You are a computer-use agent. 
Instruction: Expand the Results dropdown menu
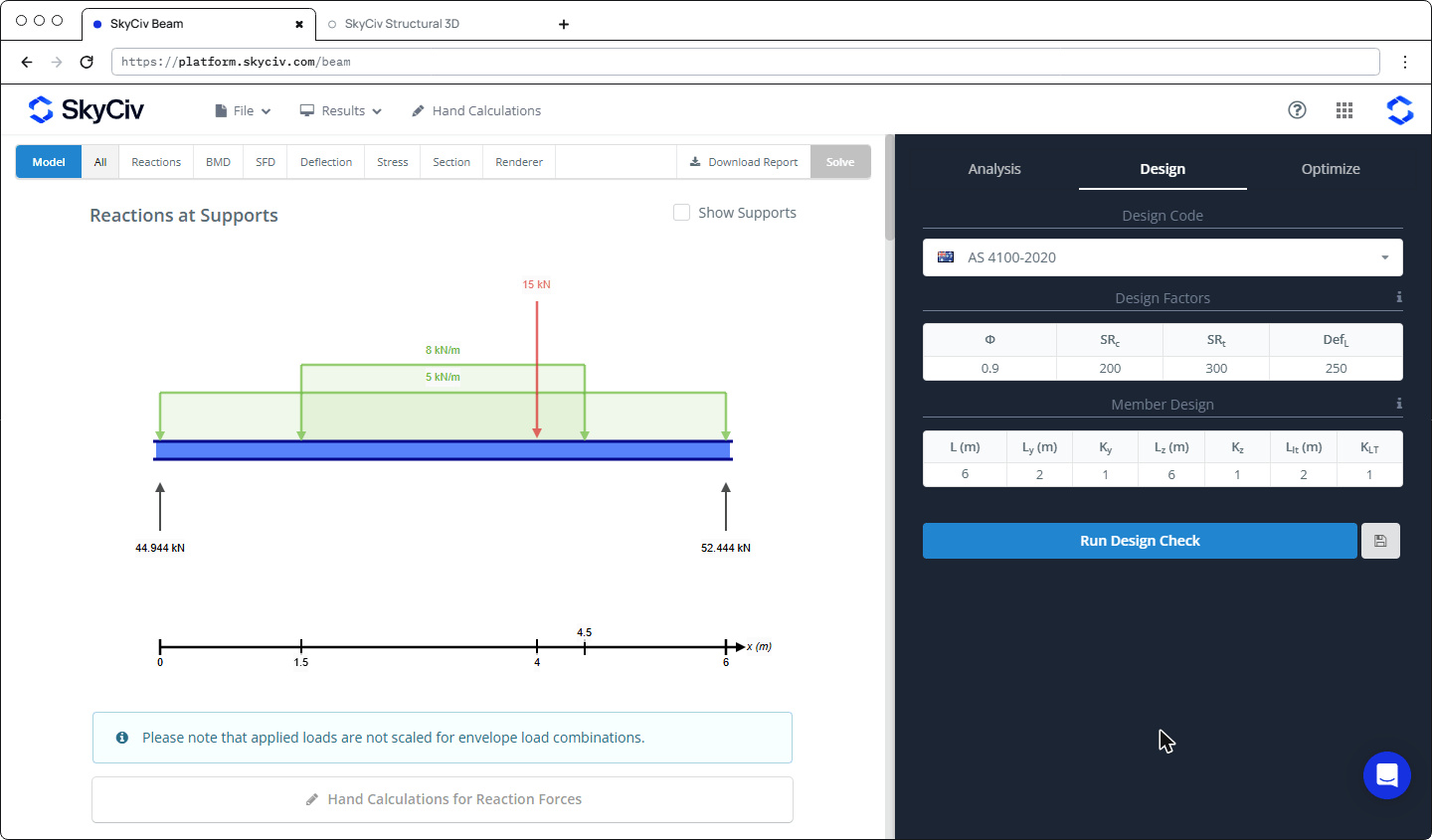pos(341,110)
